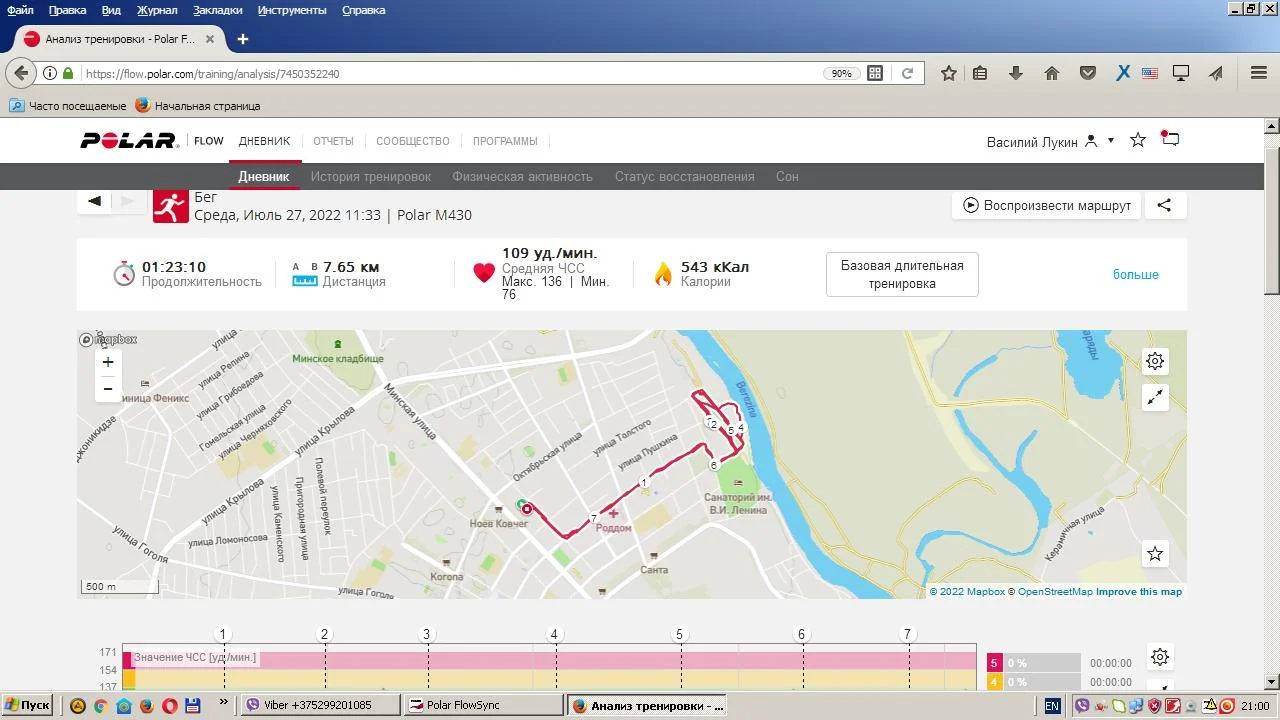Open map settings gear icon
This screenshot has height=720, width=1280.
1155,361
